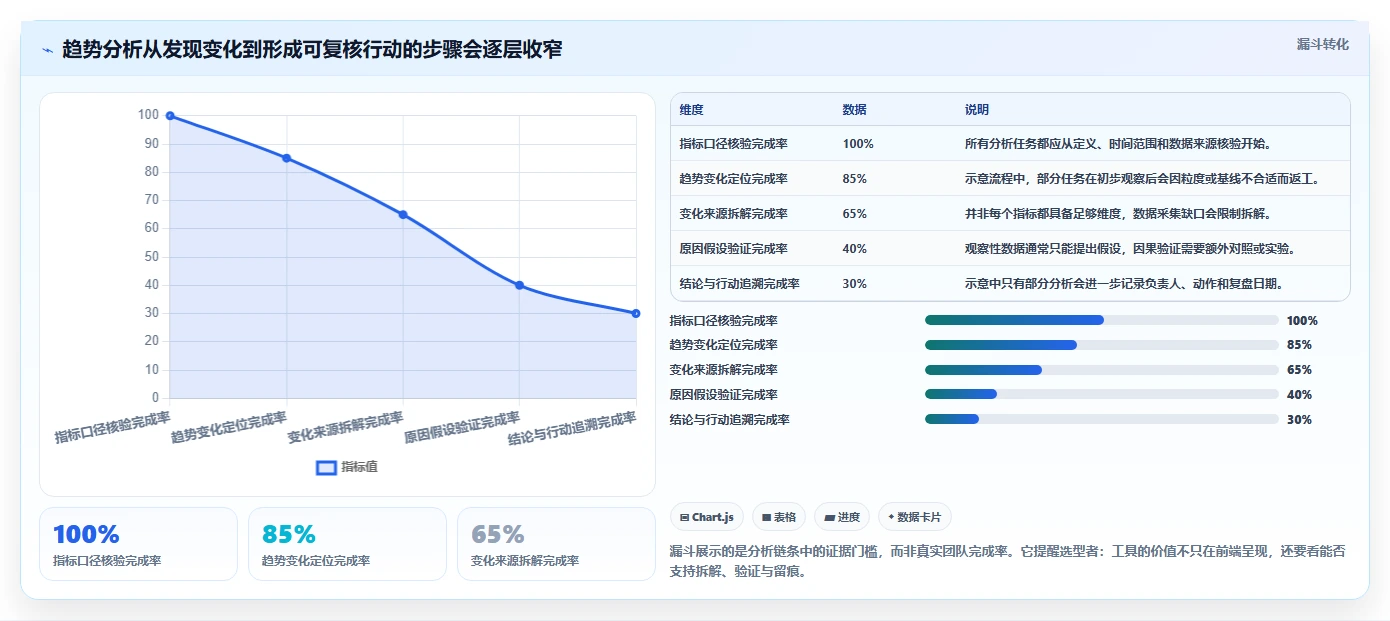Click the 数据卡片 tag chip
This screenshot has height=621, width=1390.
coord(915,517)
